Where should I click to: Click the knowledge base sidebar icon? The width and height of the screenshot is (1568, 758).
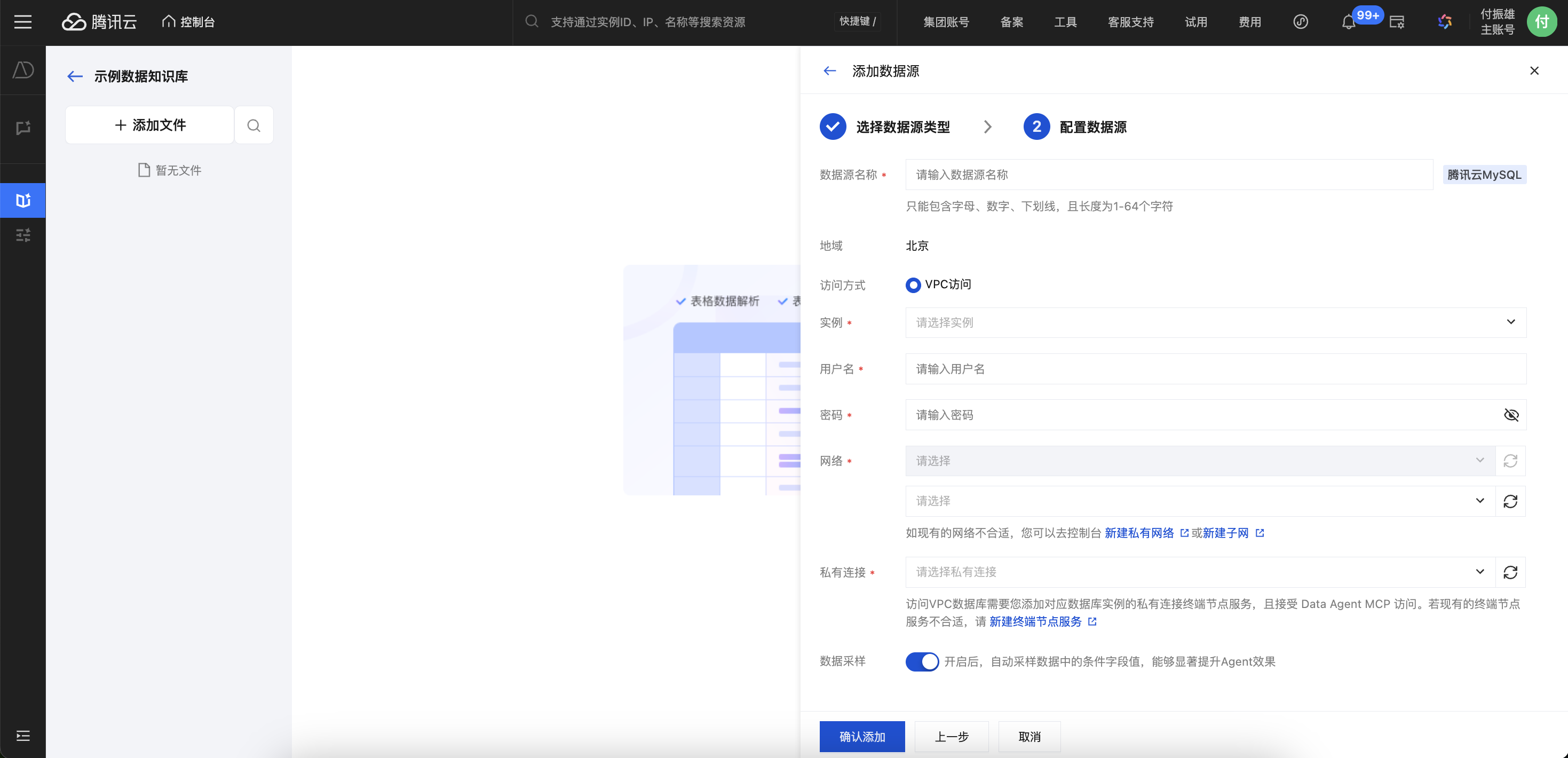(x=22, y=200)
